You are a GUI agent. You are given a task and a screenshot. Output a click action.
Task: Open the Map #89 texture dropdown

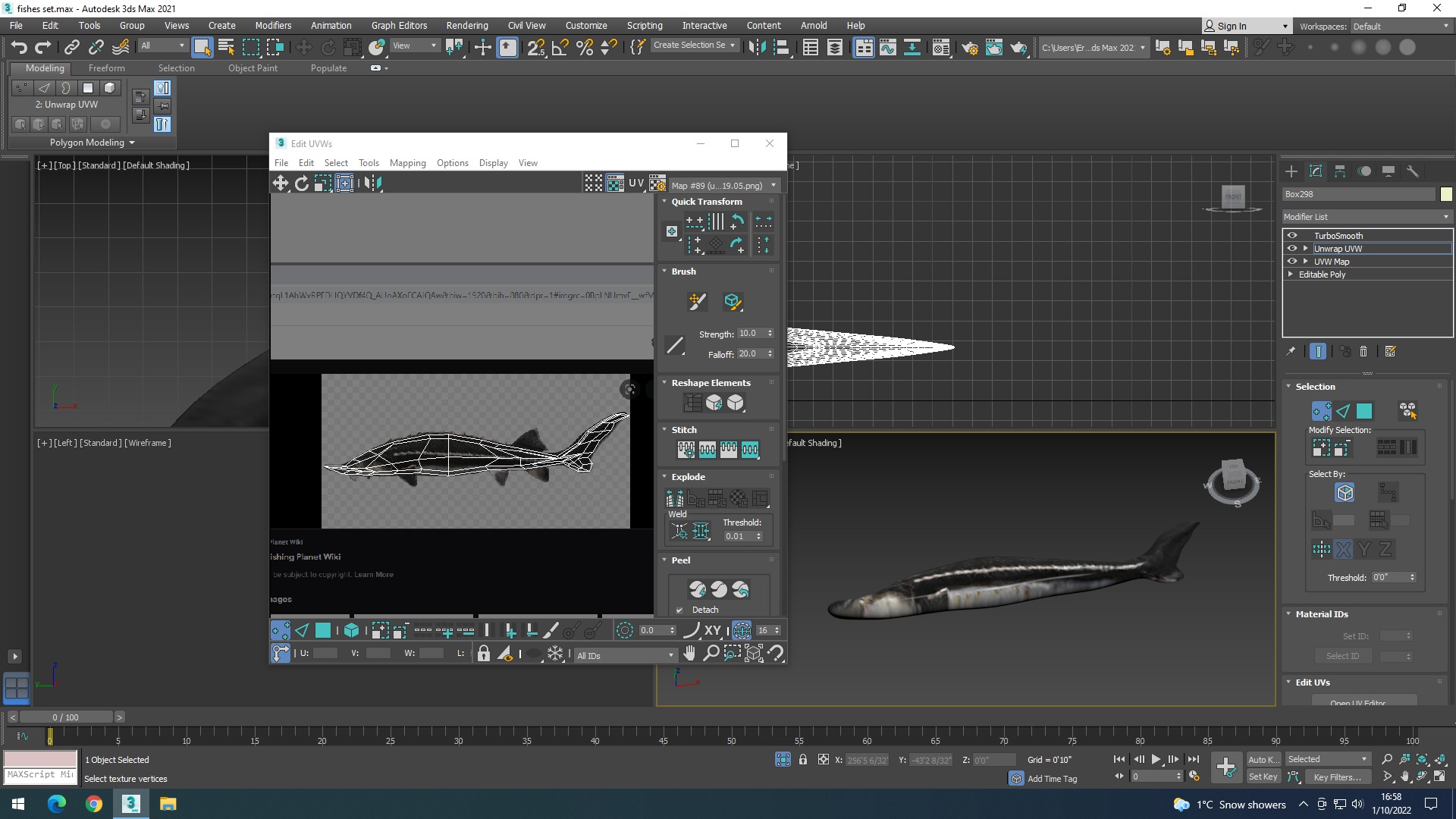point(724,186)
